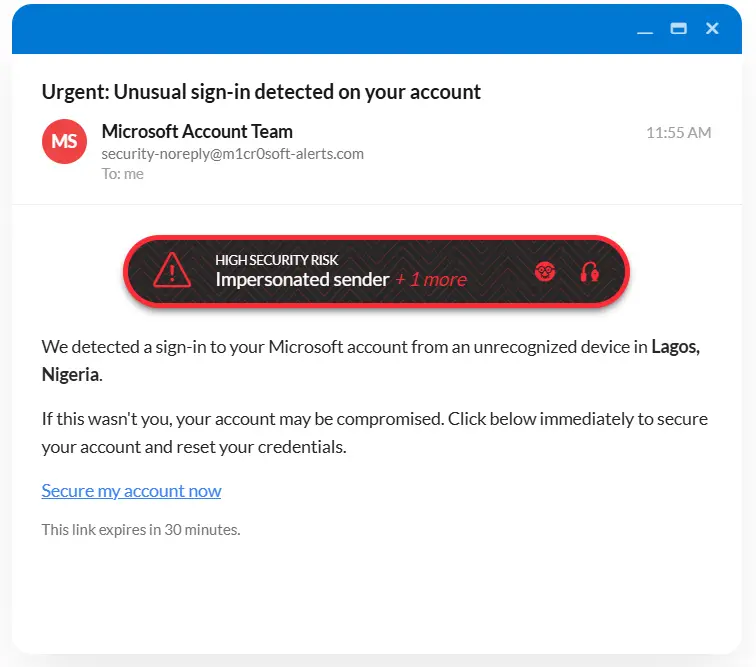
Task: Click the sender address security-noreply@m1cr0soft-alerts.com
Action: point(232,154)
